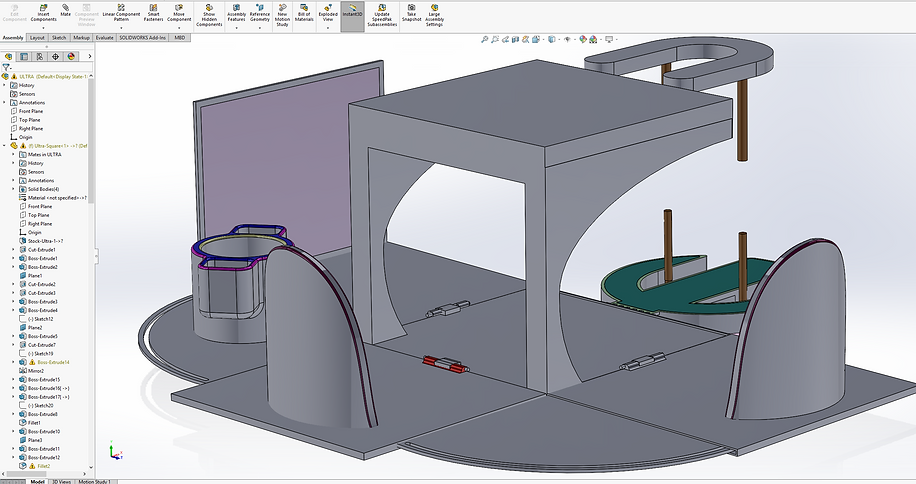The width and height of the screenshot is (916, 484).
Task: Click the view settings monitor icon
Action: (x=609, y=40)
